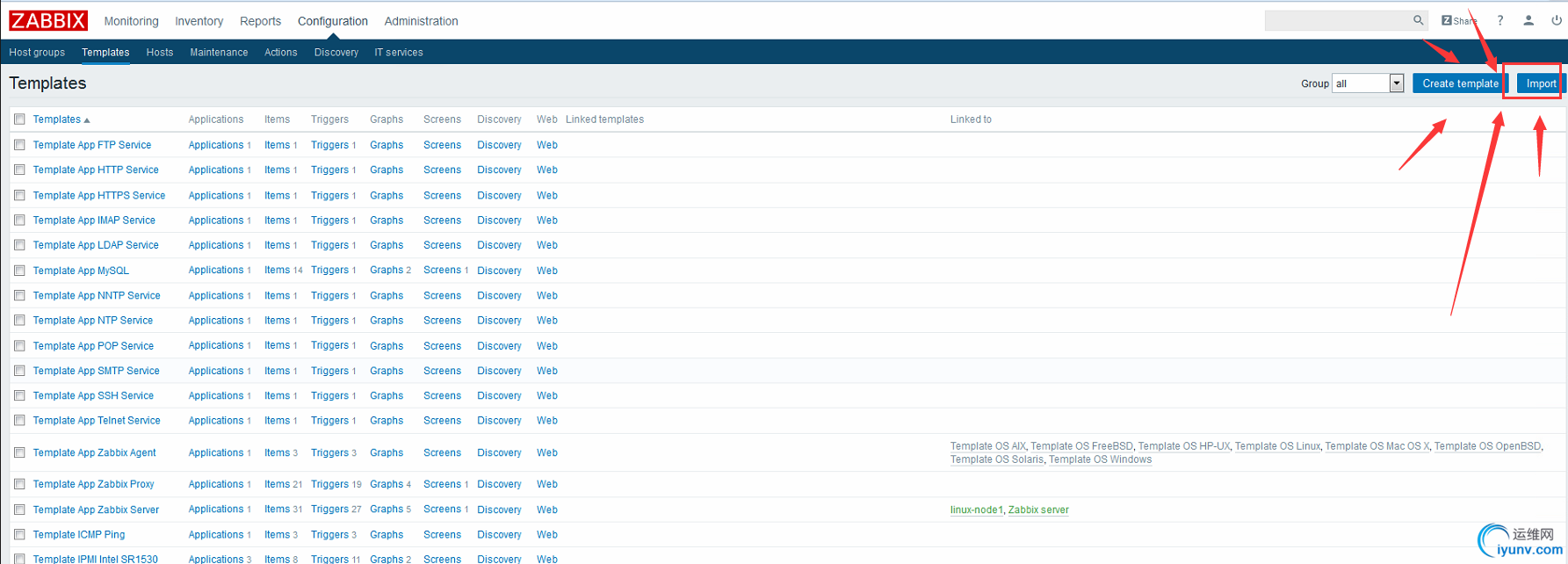Go to the Actions submenu
The height and width of the screenshot is (564, 1568).
point(281,53)
